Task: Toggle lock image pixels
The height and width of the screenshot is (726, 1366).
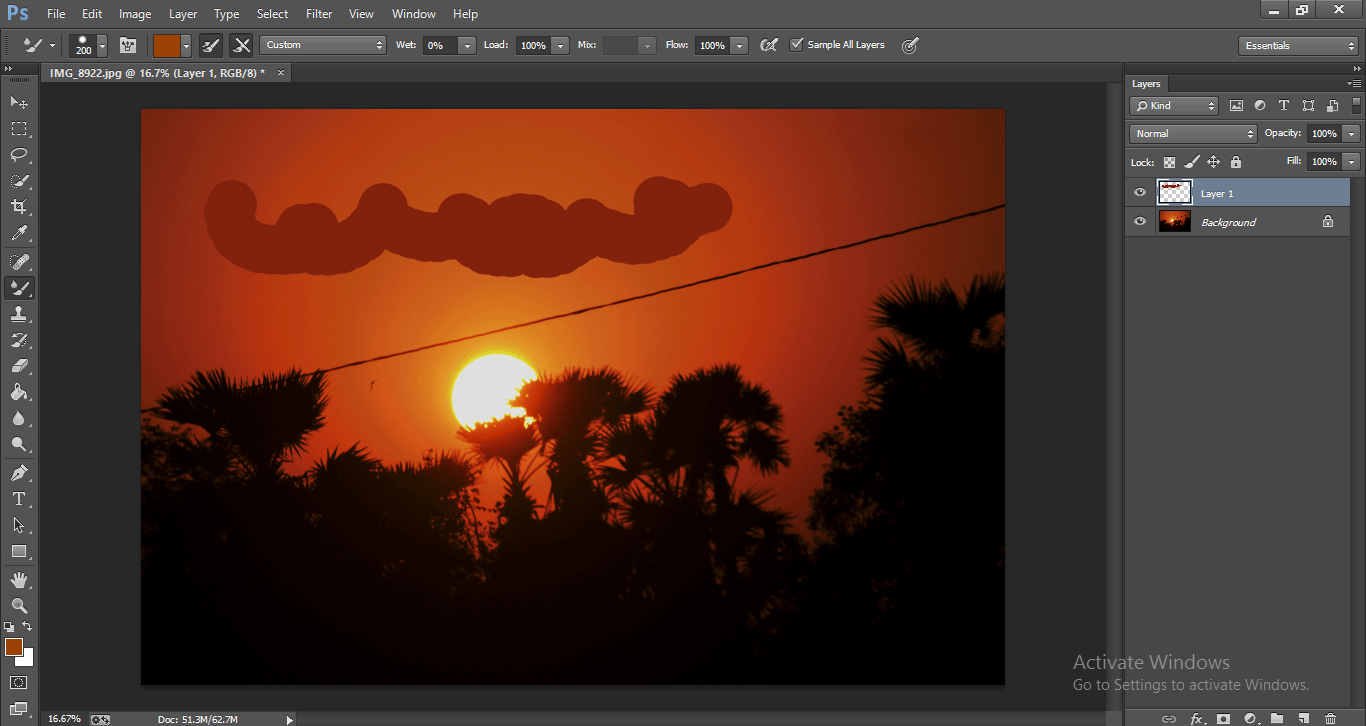Action: 1191,162
